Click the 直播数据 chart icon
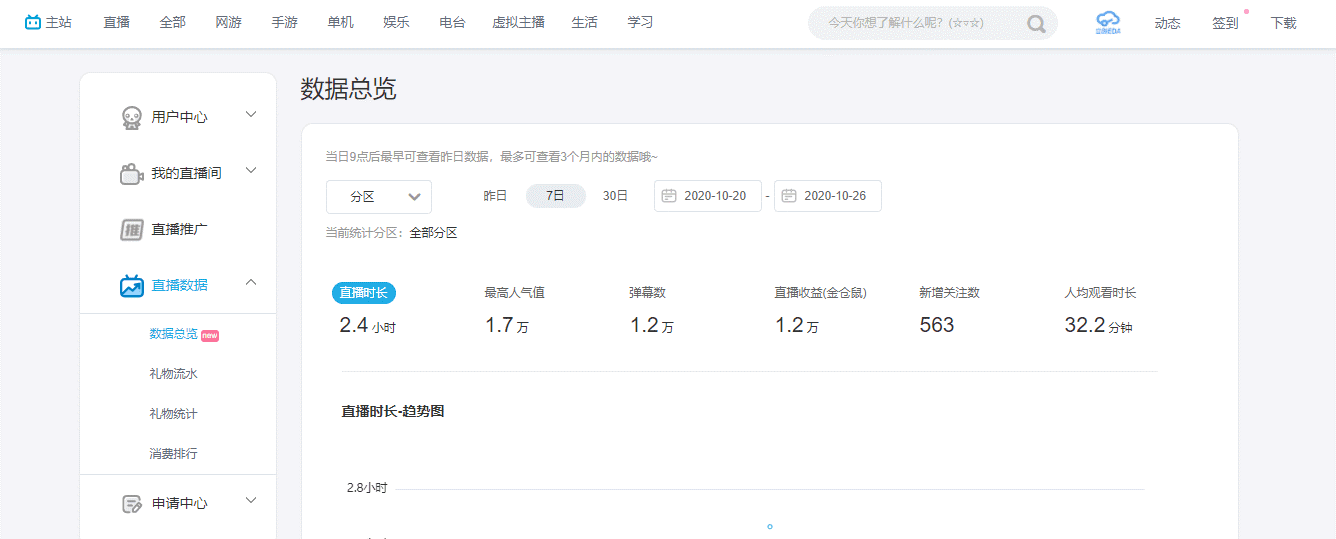This screenshot has width=1336, height=539. click(x=131, y=285)
